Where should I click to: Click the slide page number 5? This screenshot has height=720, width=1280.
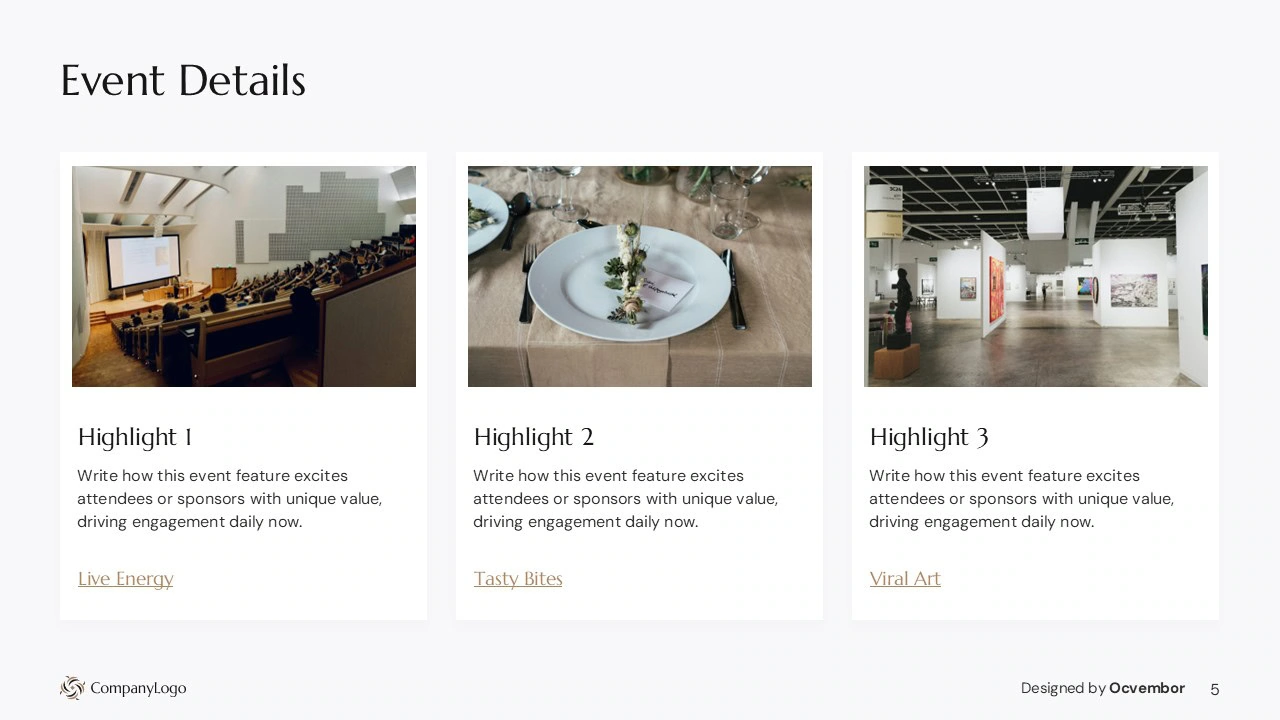[1215, 689]
